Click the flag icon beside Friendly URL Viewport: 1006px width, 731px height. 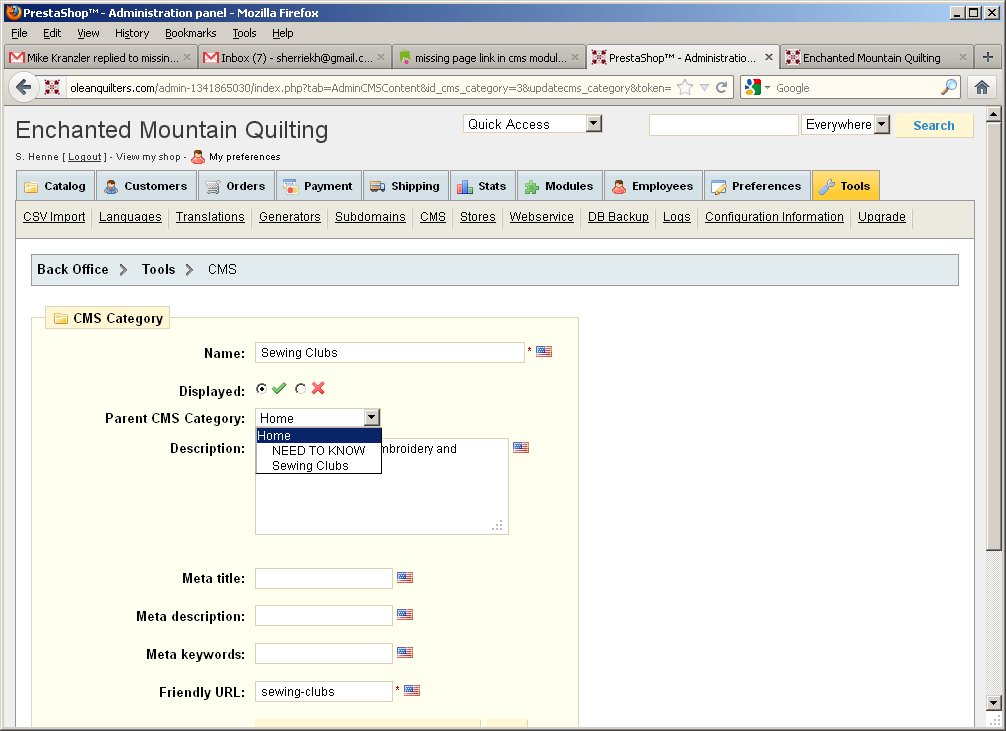pyautogui.click(x=412, y=690)
